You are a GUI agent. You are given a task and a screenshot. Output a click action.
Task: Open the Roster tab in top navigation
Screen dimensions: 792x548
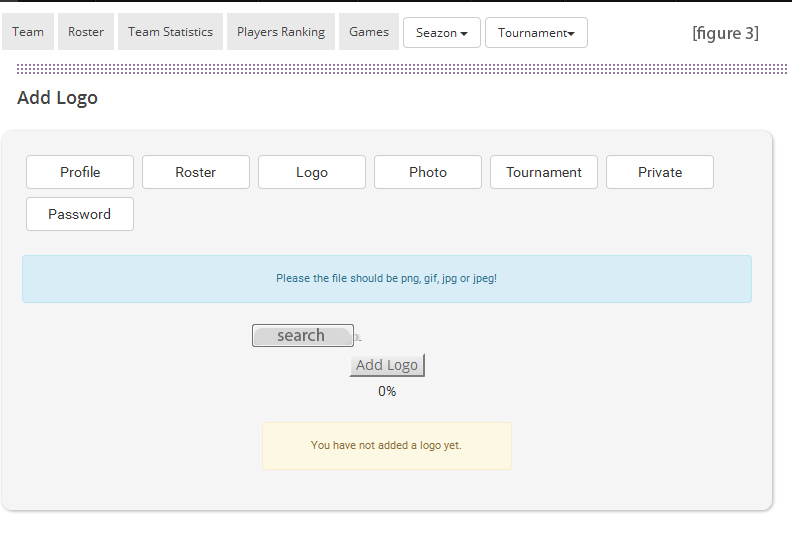[x=86, y=32]
